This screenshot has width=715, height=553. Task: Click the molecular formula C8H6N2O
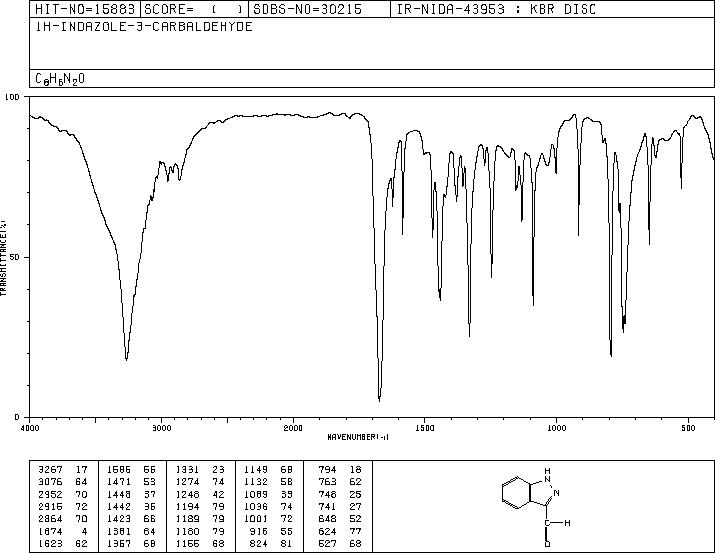(60, 79)
